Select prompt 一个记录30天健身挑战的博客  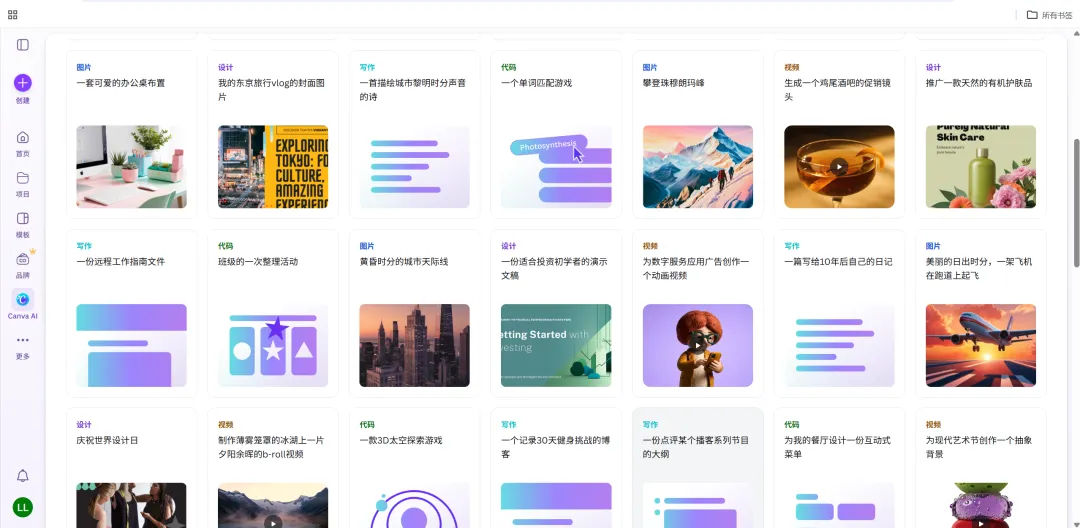(554, 447)
